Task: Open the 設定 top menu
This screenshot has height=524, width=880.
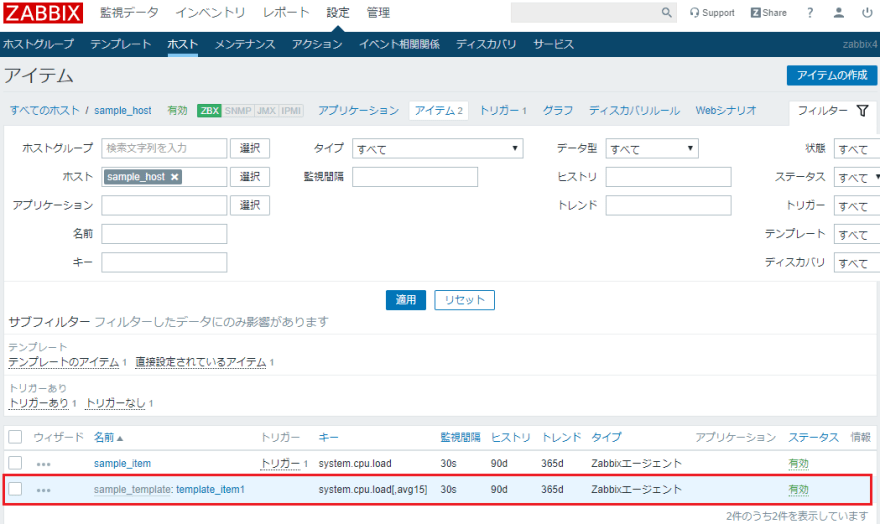Action: point(338,13)
